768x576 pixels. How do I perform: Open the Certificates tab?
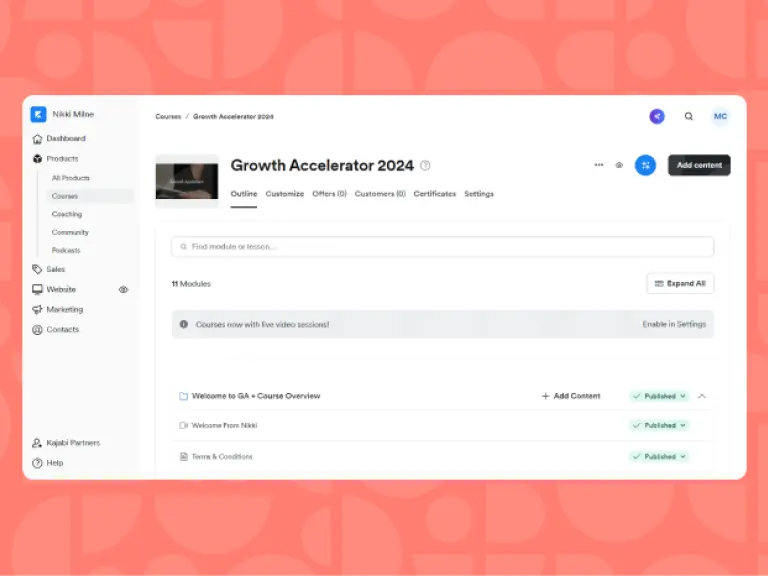point(434,194)
